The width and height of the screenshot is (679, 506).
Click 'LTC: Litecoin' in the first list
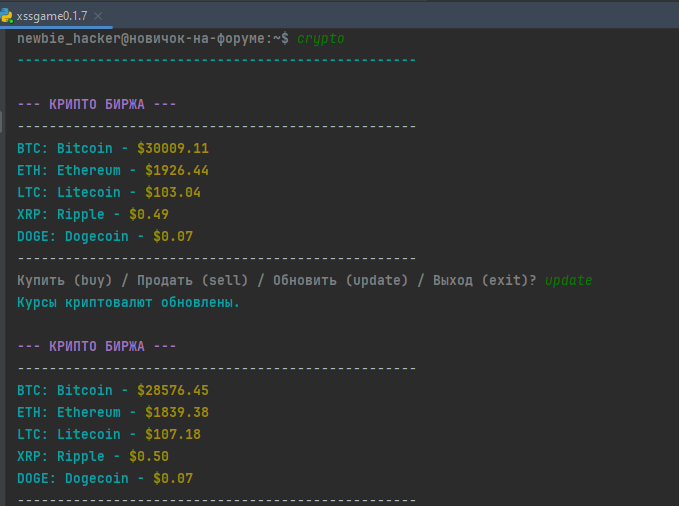coord(69,192)
